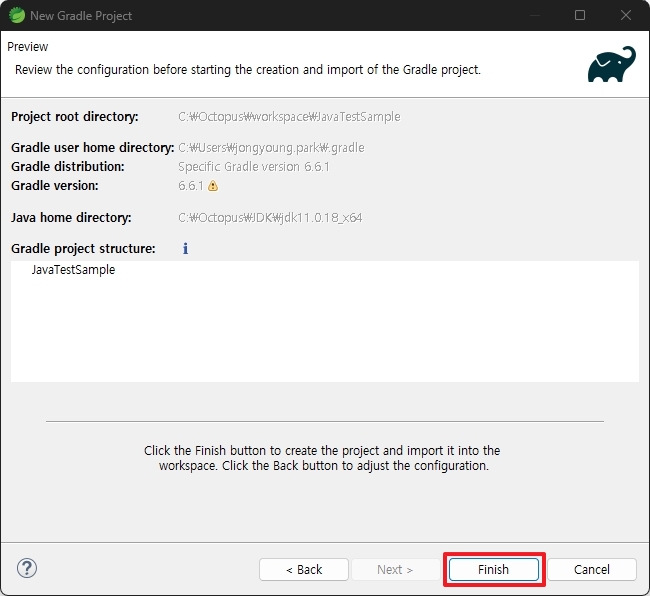Click the 'Gradle distribution:' label

tap(68, 167)
